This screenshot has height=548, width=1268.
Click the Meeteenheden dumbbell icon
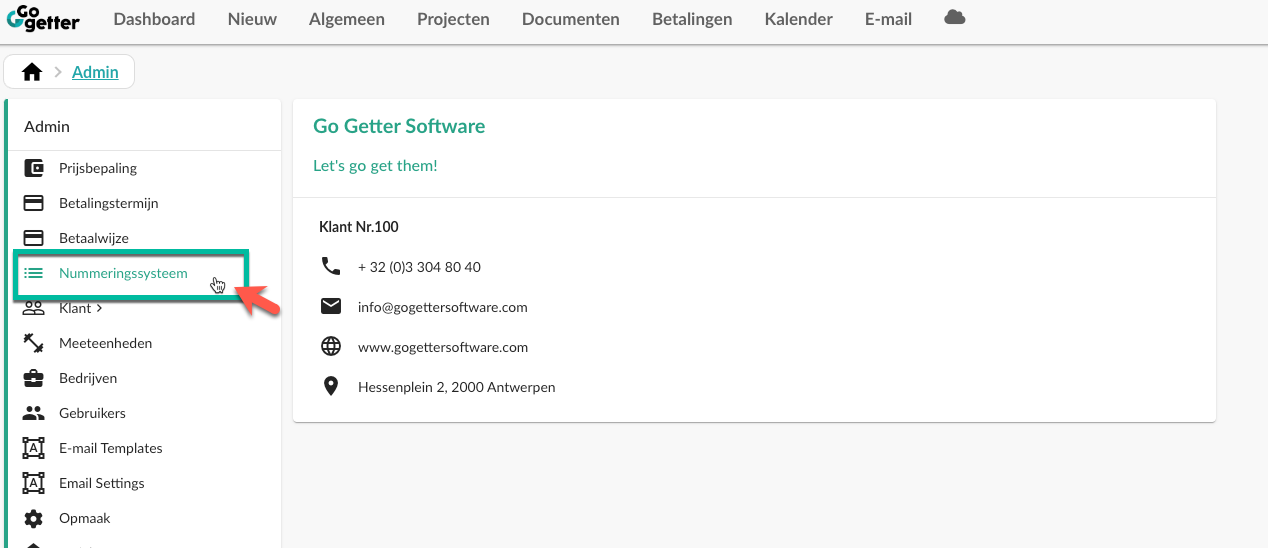(x=33, y=343)
